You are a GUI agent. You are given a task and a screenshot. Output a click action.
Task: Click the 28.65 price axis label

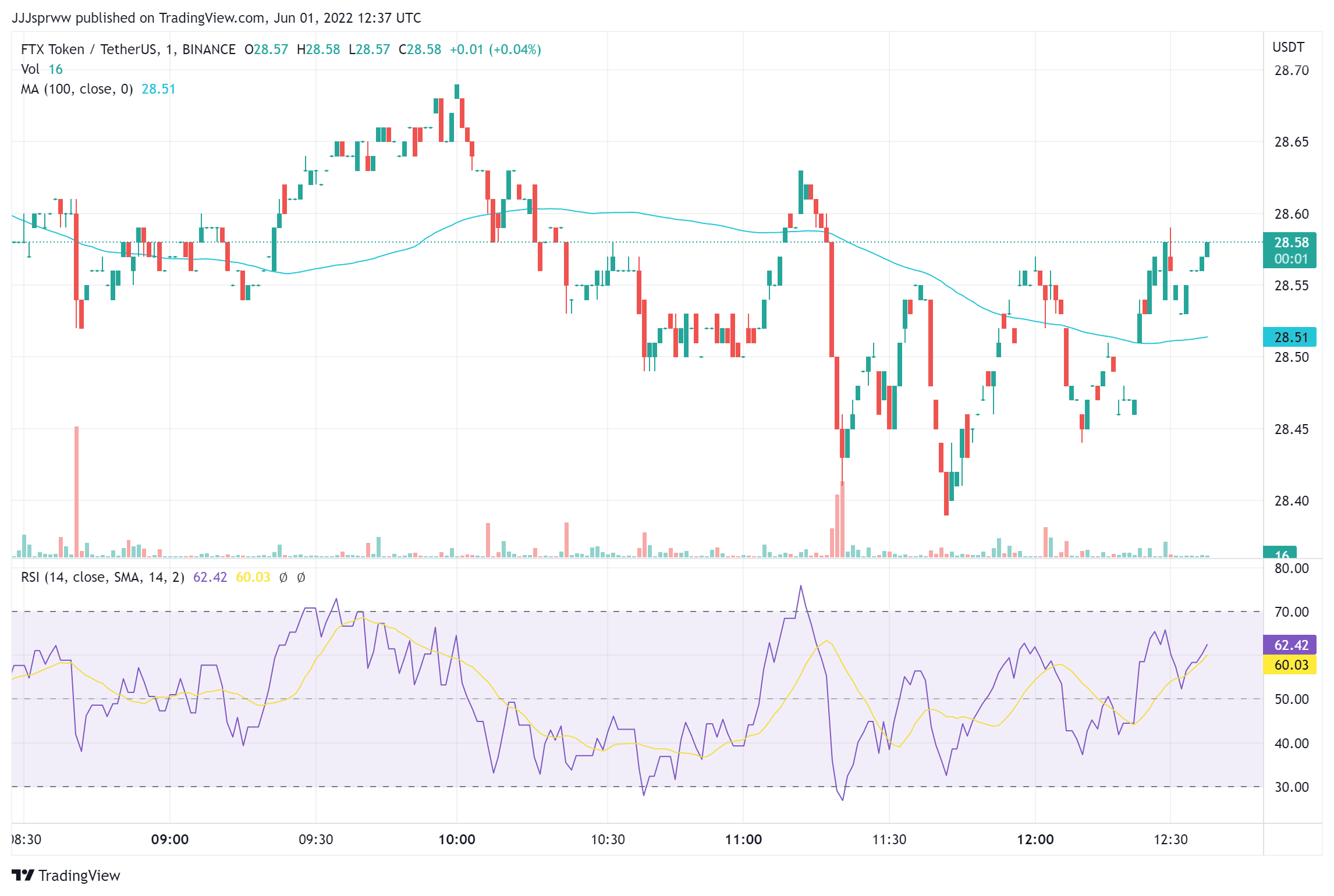pos(1292,142)
